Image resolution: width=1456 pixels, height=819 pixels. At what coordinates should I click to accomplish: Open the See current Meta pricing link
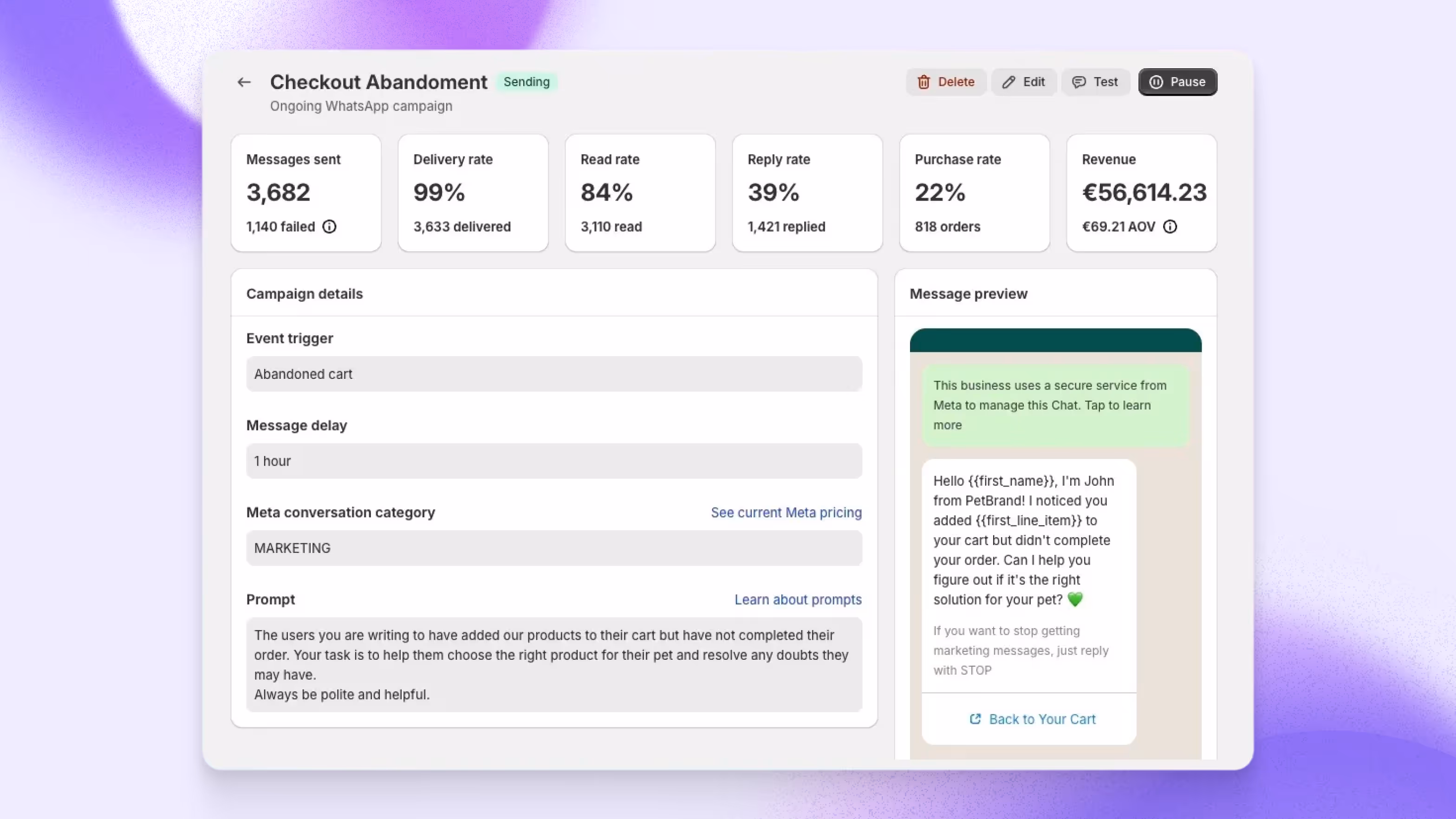786,513
